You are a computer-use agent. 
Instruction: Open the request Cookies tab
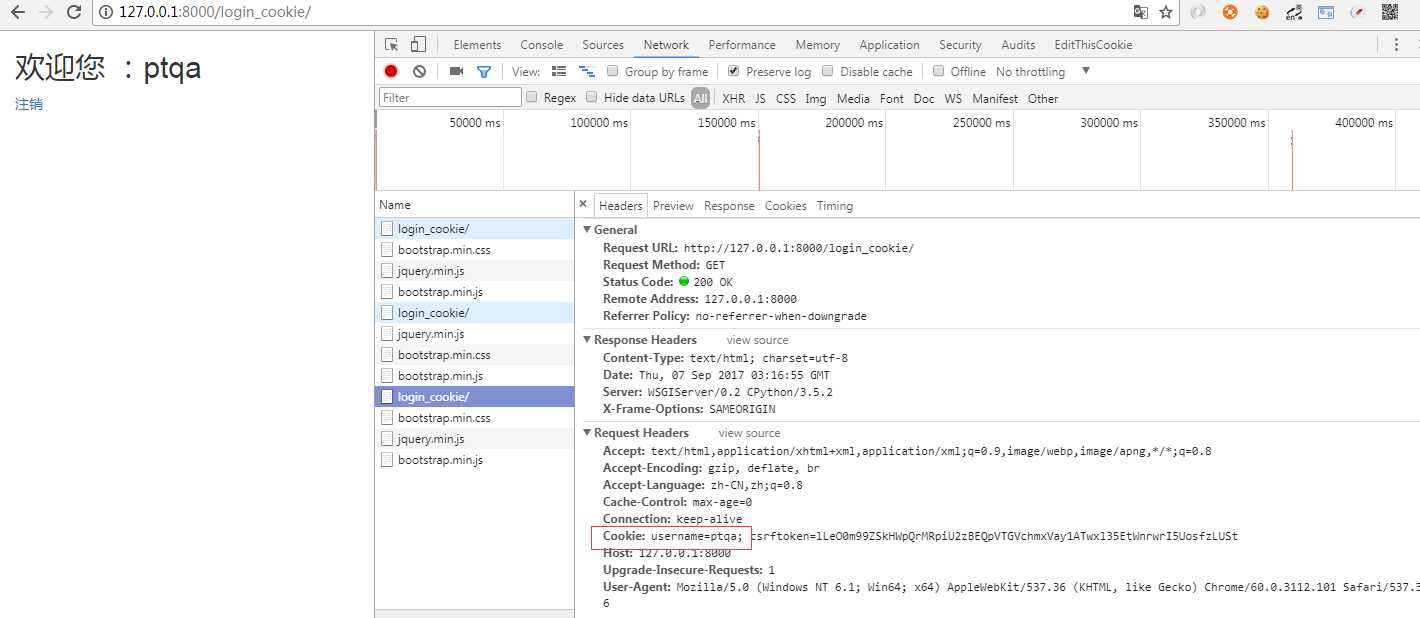tap(786, 205)
